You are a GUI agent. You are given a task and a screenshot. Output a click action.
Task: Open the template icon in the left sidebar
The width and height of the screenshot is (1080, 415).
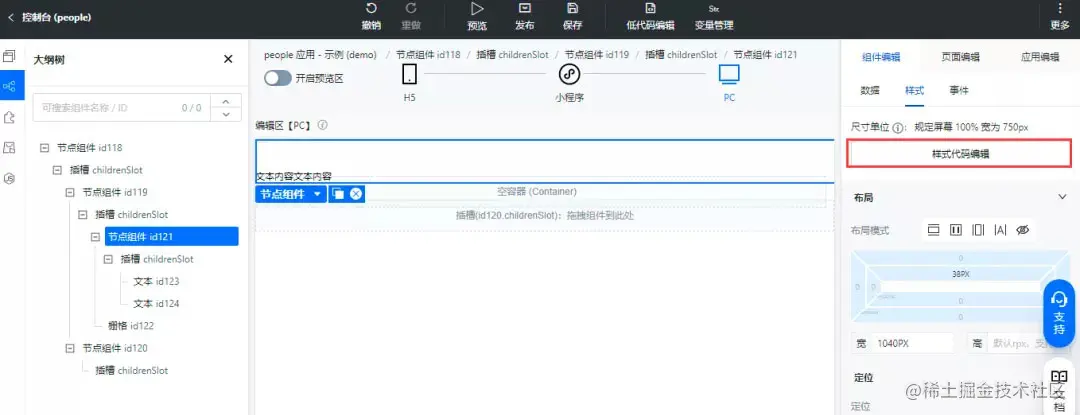tap(10, 147)
